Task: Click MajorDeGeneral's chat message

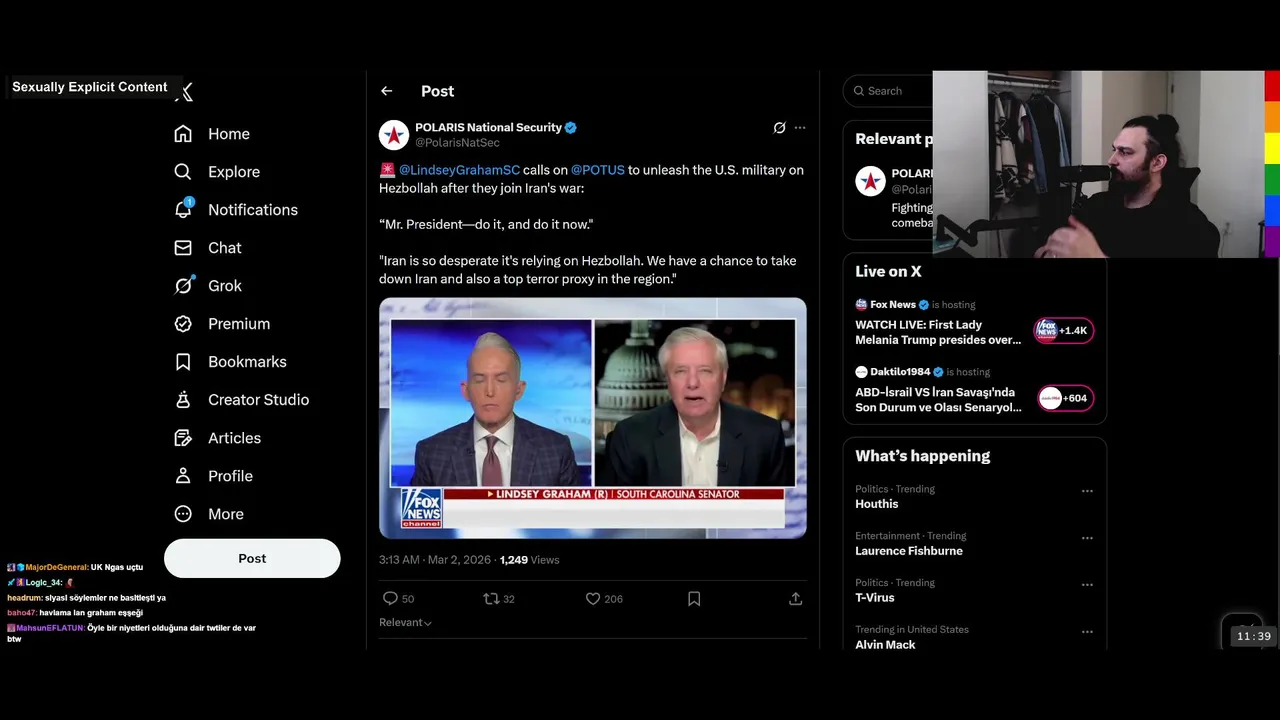Action: coord(75,567)
